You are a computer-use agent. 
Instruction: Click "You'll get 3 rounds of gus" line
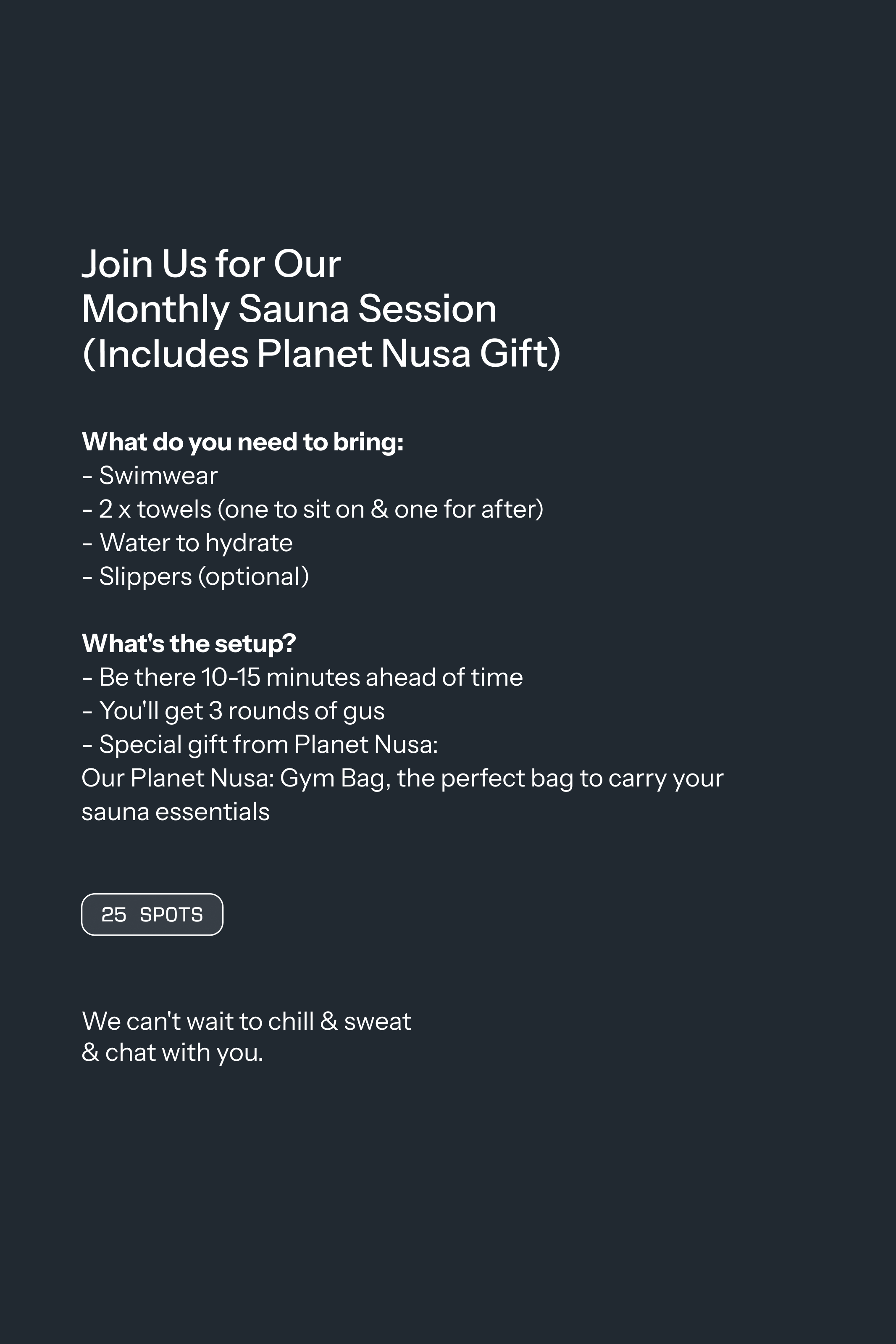pos(233,711)
